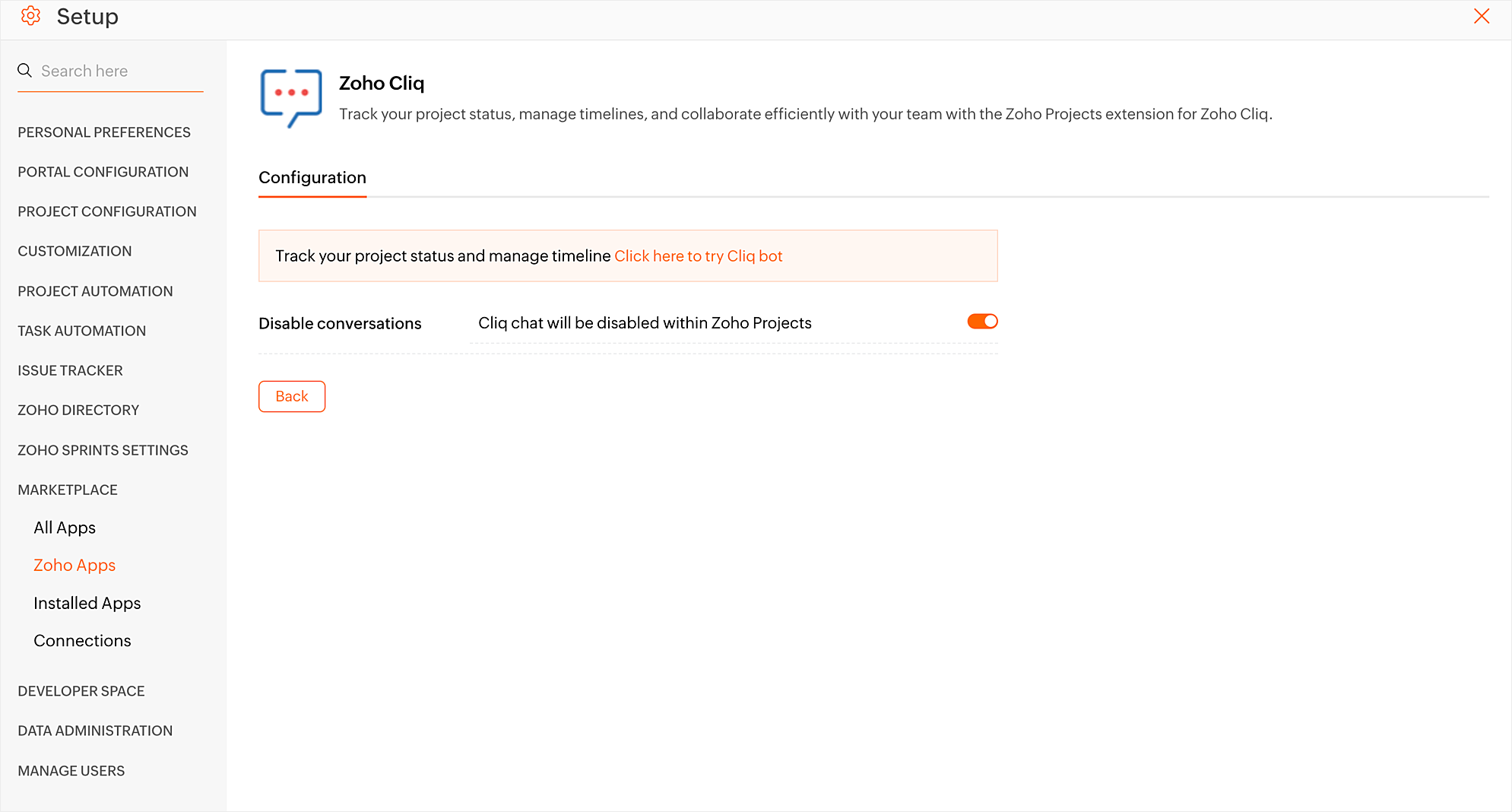This screenshot has height=812, width=1512.
Task: Open Issue Tracker settings
Action: [70, 370]
